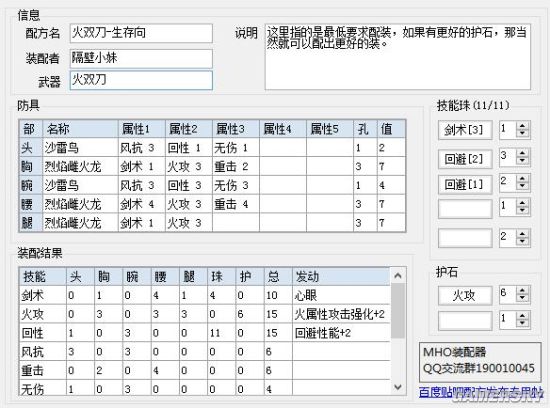Click the 技能 column header in results
Image resolution: width=550 pixels, height=408 pixels.
pos(42,276)
